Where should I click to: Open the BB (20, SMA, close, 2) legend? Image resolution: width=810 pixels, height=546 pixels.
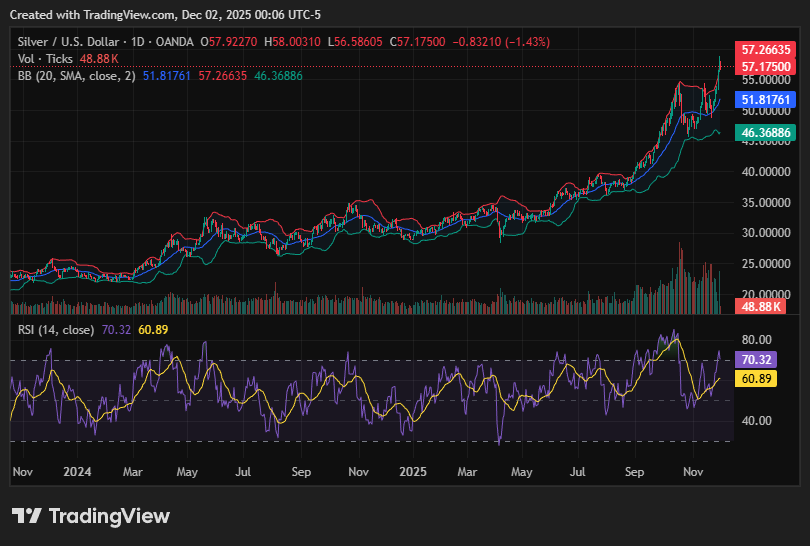tap(77, 75)
